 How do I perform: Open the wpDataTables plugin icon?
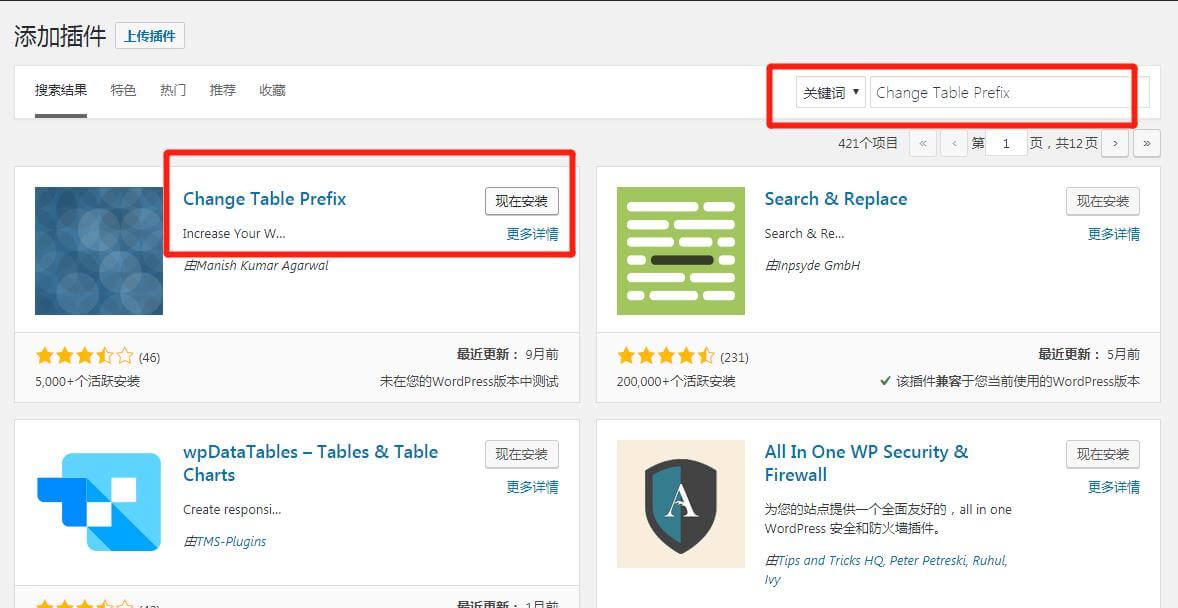coord(99,502)
